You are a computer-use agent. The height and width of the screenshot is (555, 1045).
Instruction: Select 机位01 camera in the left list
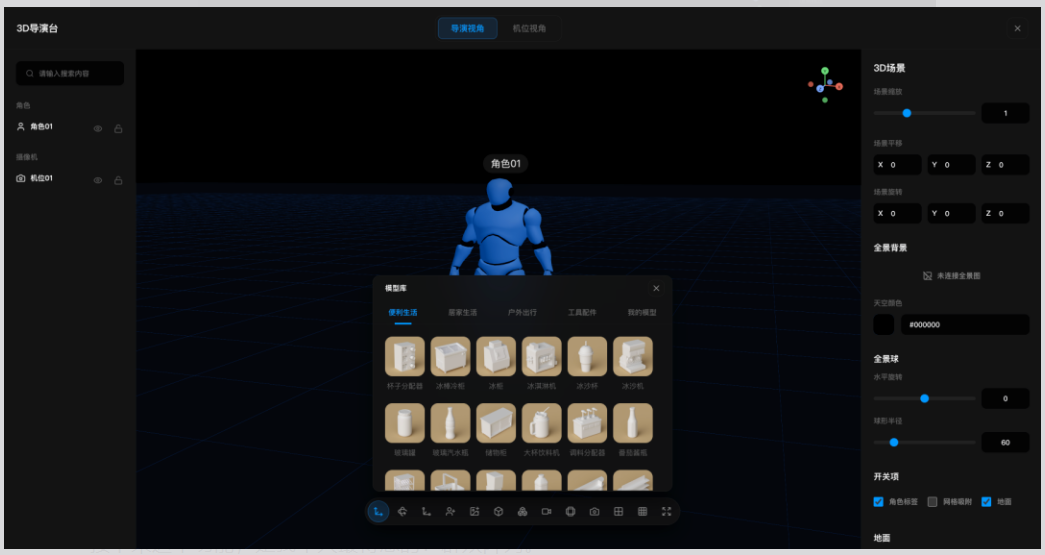pos(41,179)
